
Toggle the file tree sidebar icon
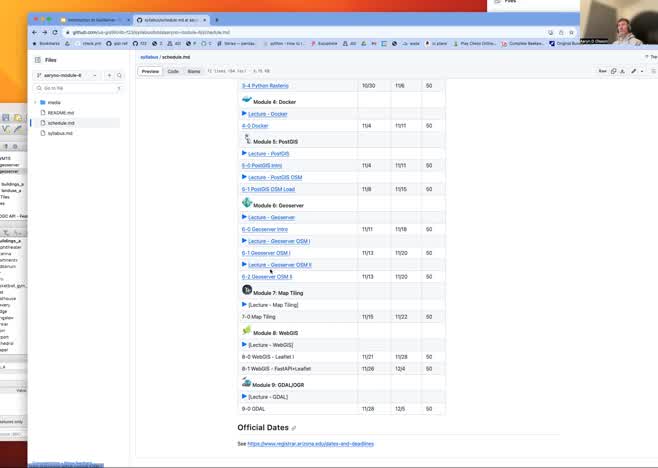tap(37, 59)
